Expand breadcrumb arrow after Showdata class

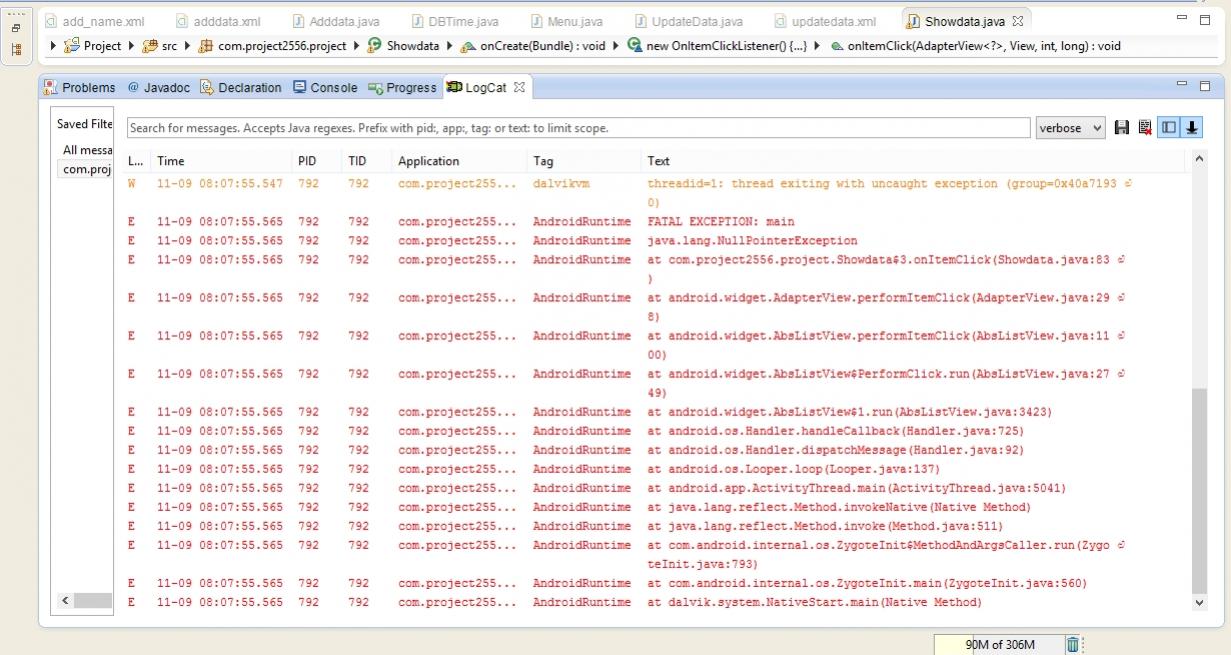point(450,46)
